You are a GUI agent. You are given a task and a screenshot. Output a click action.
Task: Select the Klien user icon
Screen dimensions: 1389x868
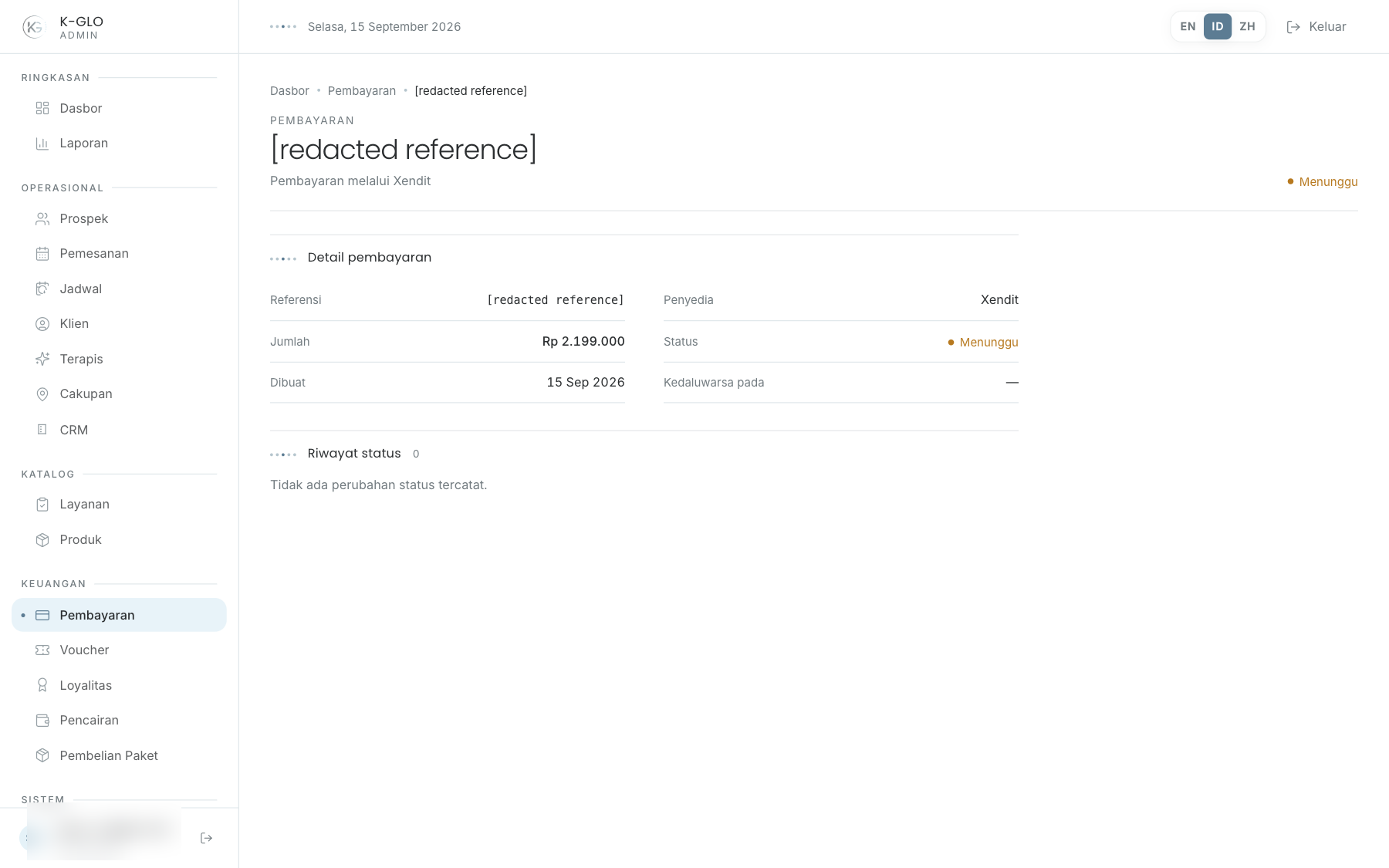coord(42,324)
